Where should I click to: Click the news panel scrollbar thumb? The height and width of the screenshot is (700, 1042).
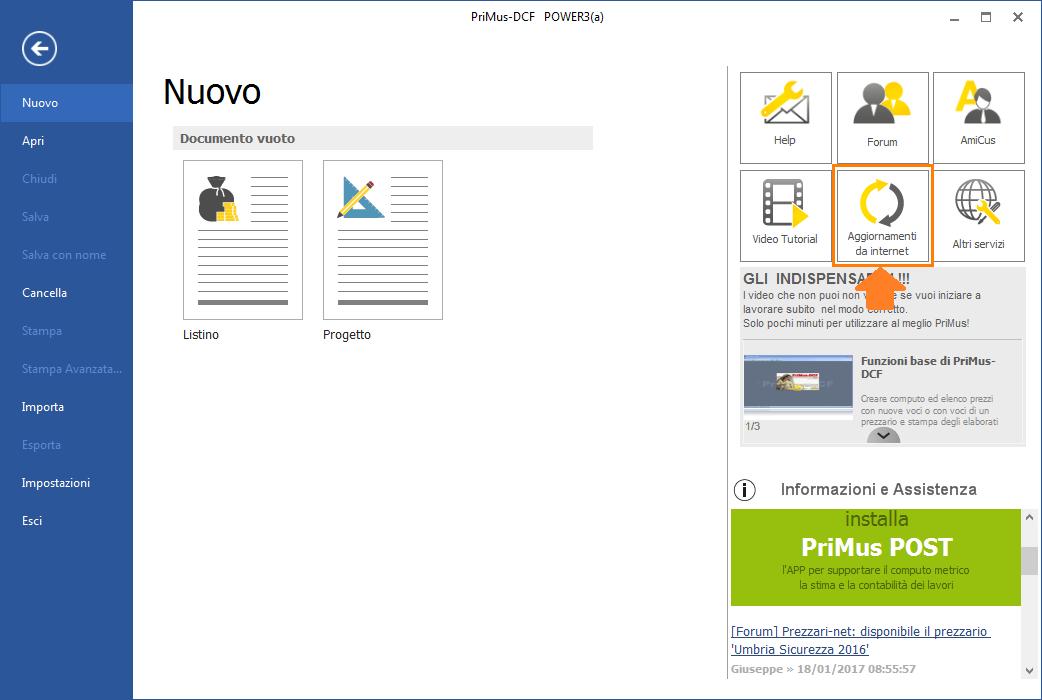(1029, 560)
